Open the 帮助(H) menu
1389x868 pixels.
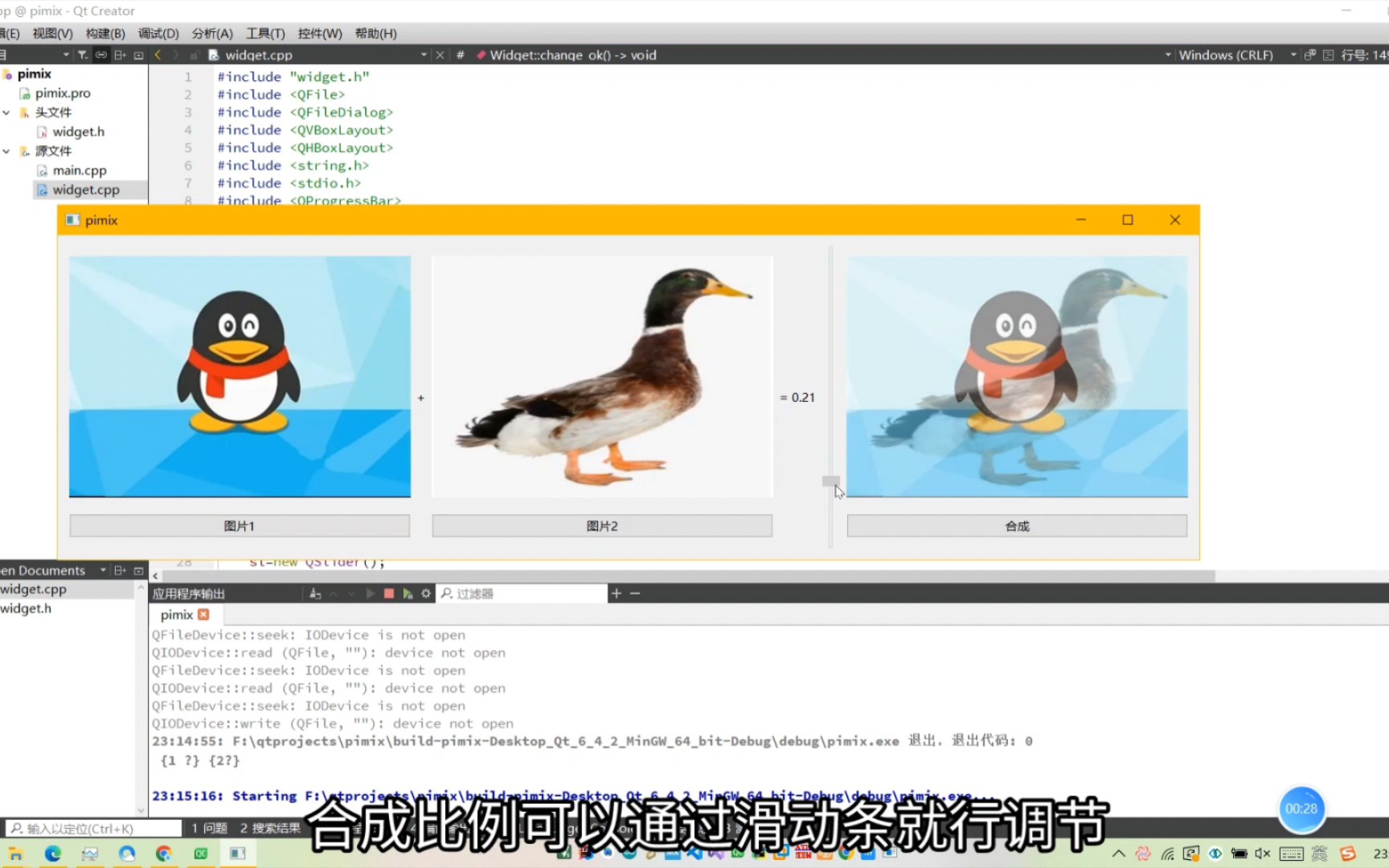tap(376, 33)
